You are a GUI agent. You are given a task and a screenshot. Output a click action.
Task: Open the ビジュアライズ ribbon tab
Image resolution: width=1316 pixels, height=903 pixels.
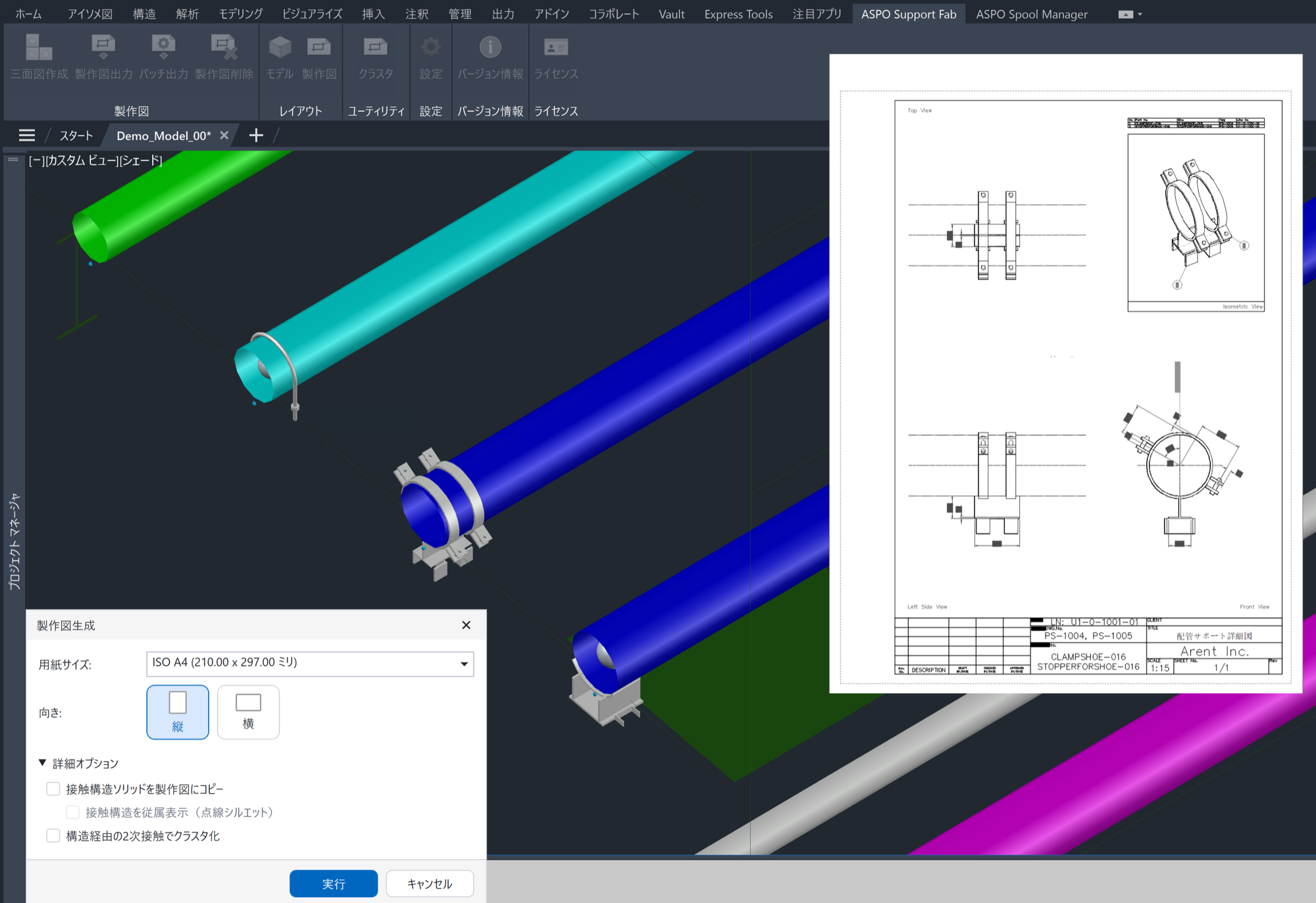pyautogui.click(x=313, y=14)
